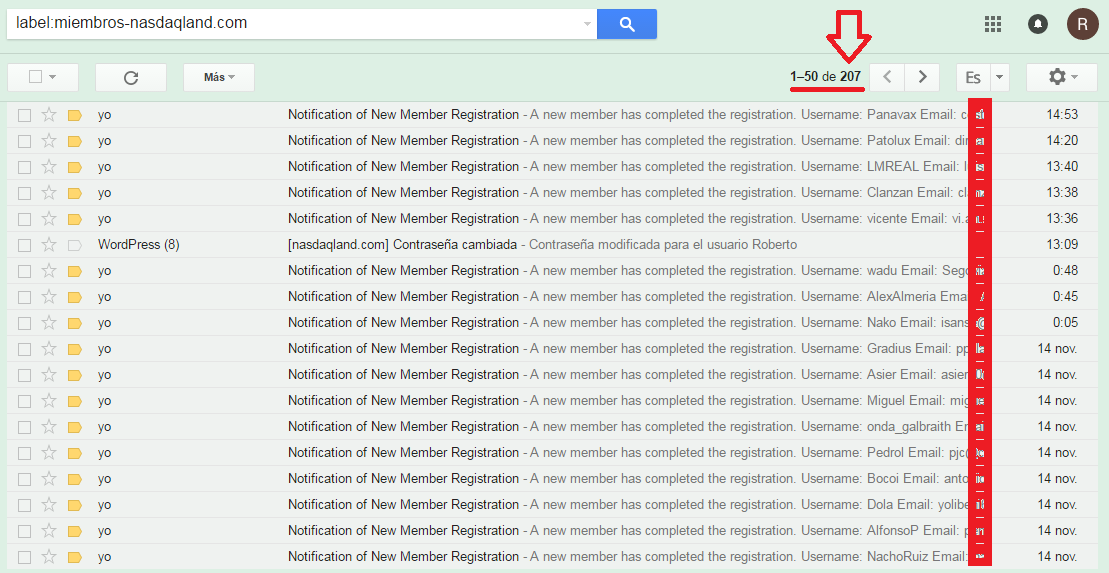Viewport: 1109px width, 573px height.
Task: Star the Patolux registration email
Action: [49, 141]
